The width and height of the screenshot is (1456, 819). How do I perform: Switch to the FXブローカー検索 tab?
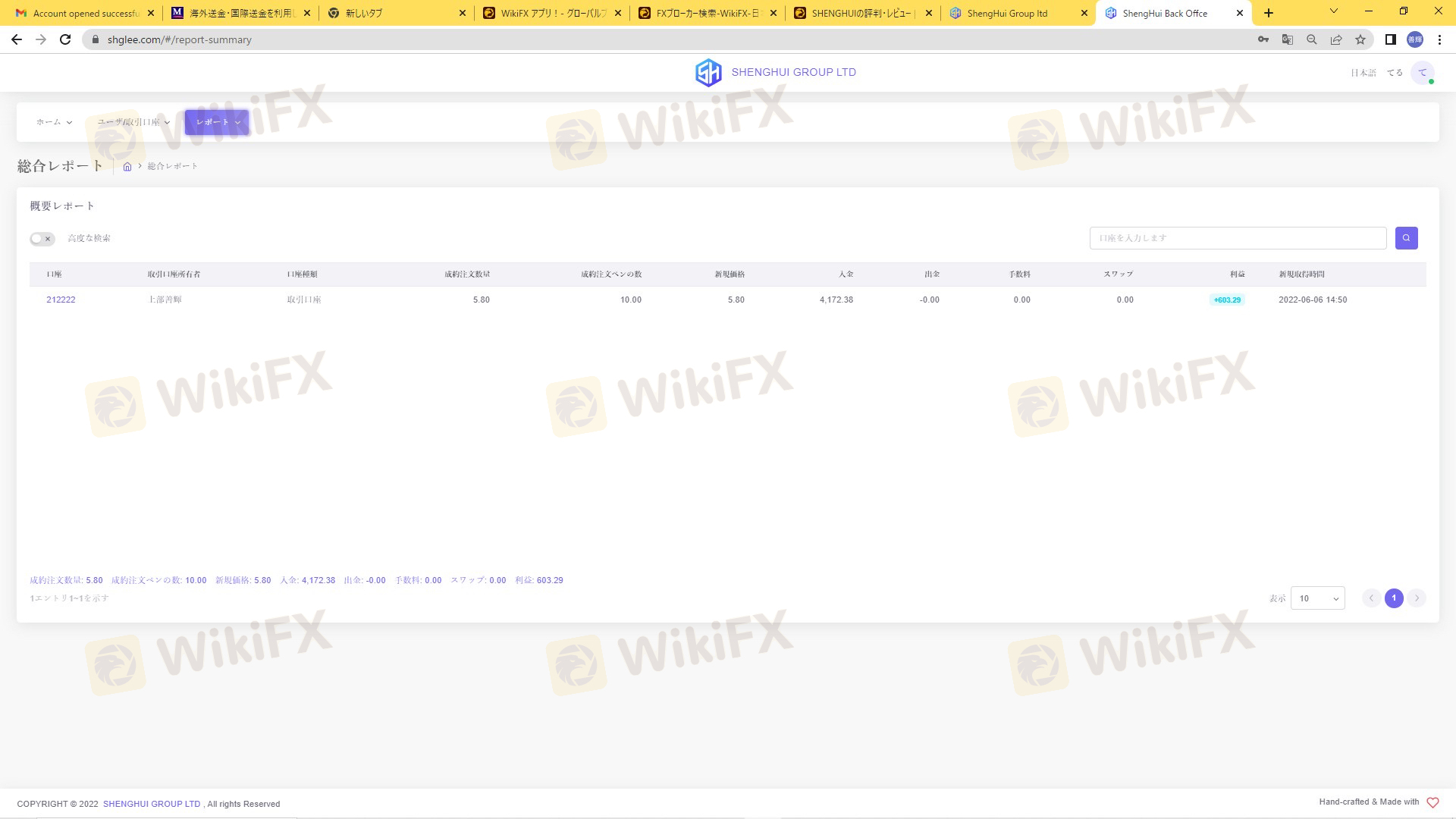coord(708,14)
